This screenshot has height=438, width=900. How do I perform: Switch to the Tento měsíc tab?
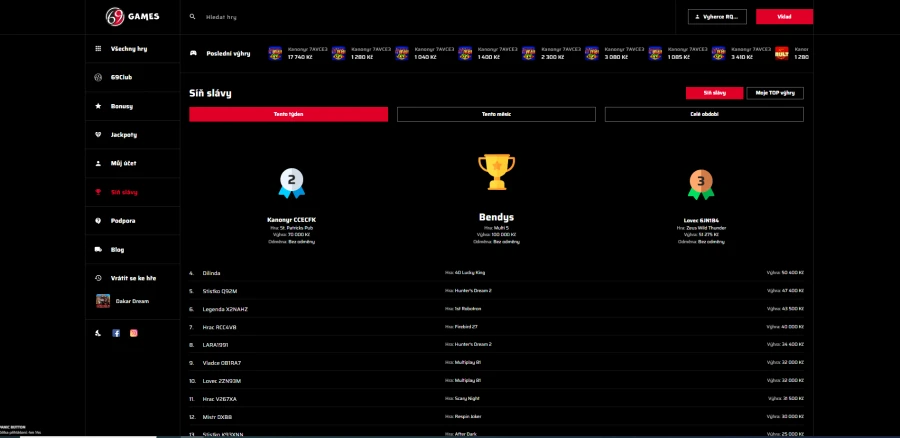click(496, 114)
